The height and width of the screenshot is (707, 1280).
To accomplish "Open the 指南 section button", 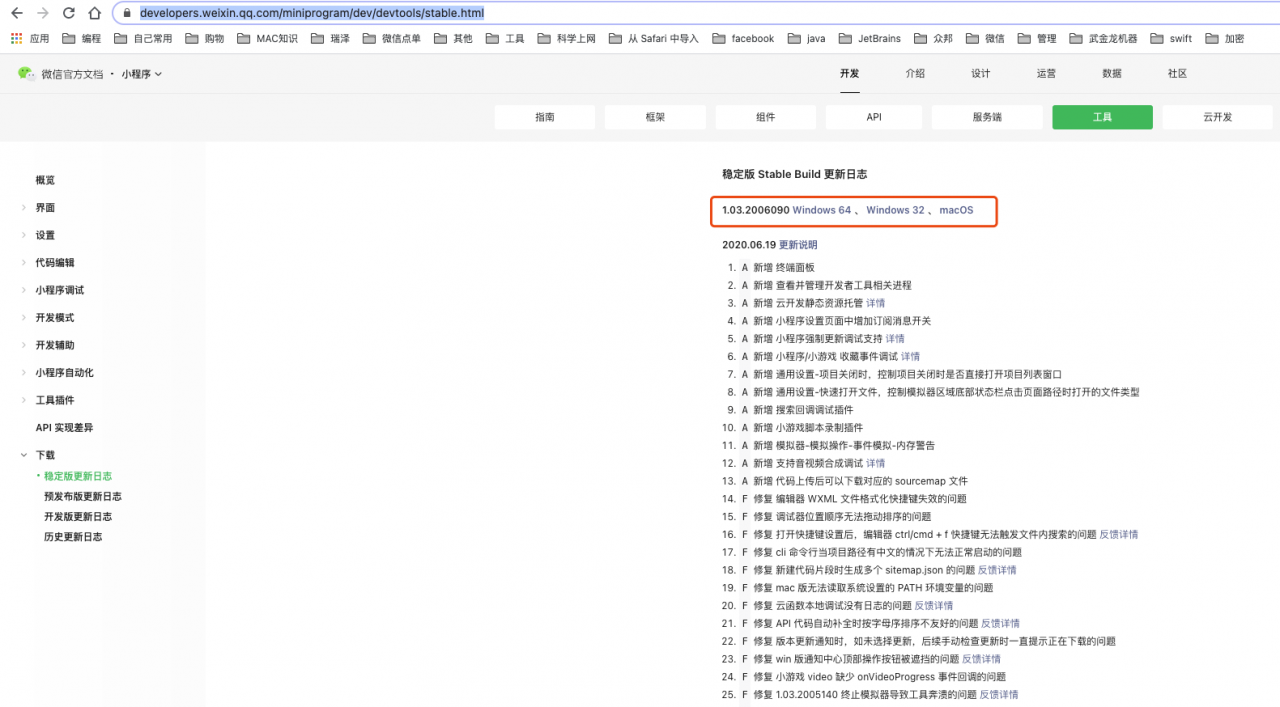I will (545, 117).
